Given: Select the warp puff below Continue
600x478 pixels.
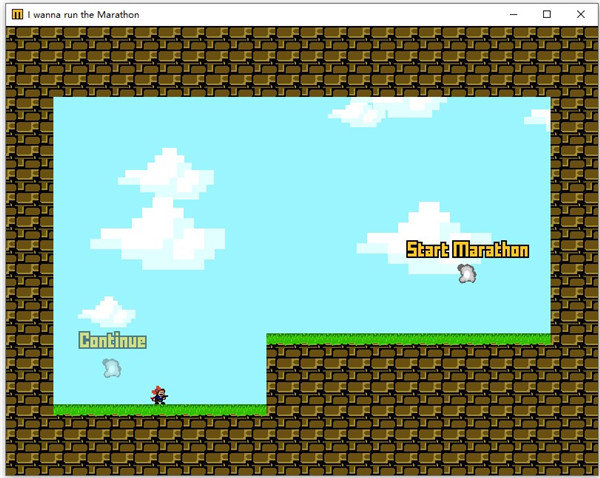Looking at the screenshot, I should (x=112, y=368).
